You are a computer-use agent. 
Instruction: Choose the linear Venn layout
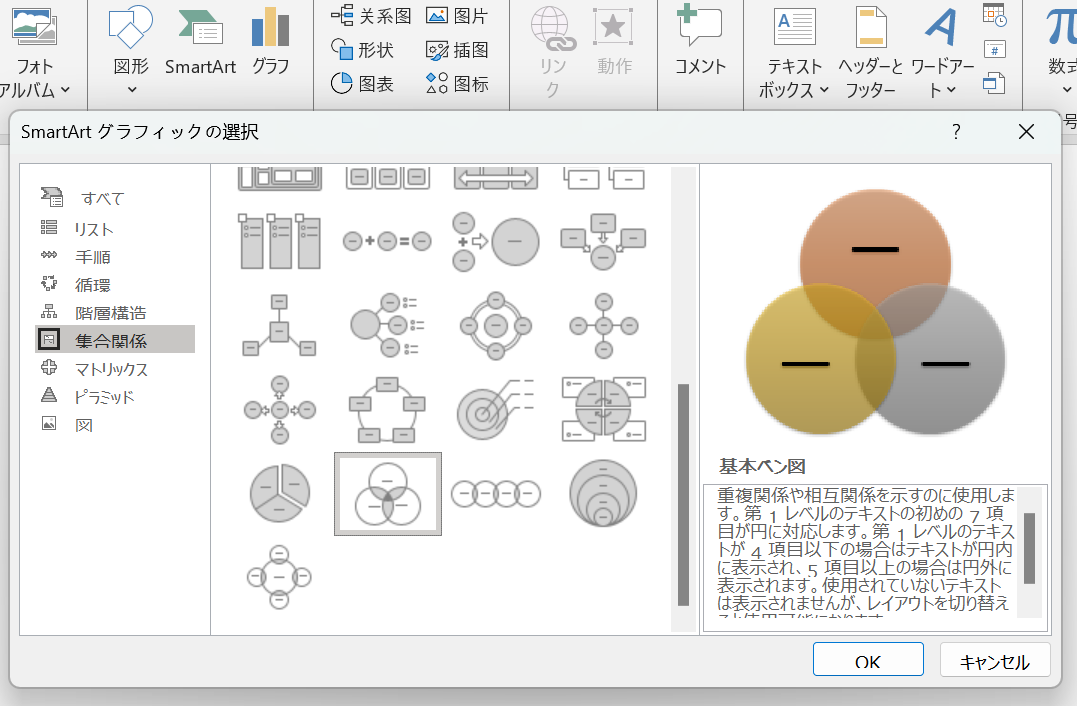495,494
